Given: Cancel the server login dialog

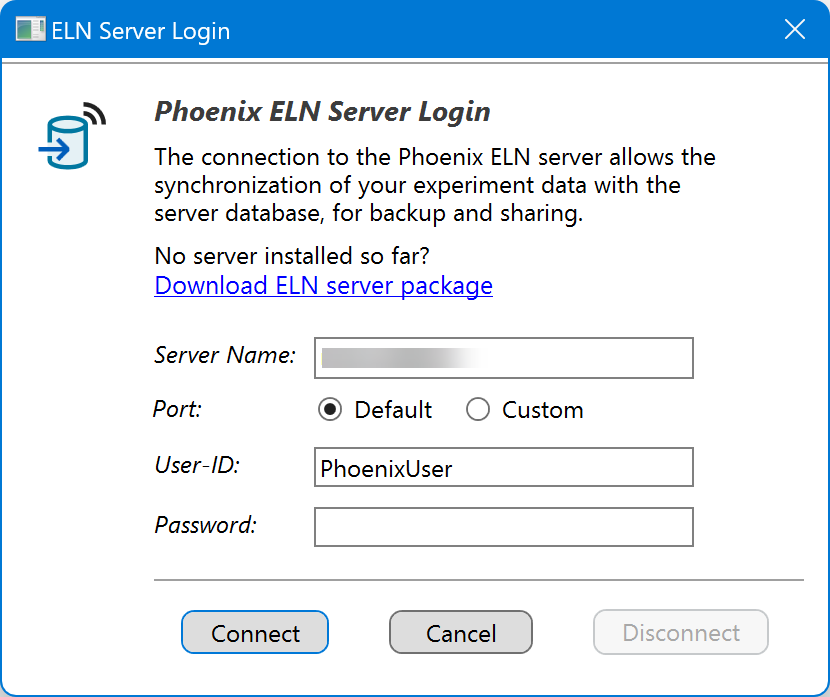Looking at the screenshot, I should click(x=460, y=633).
